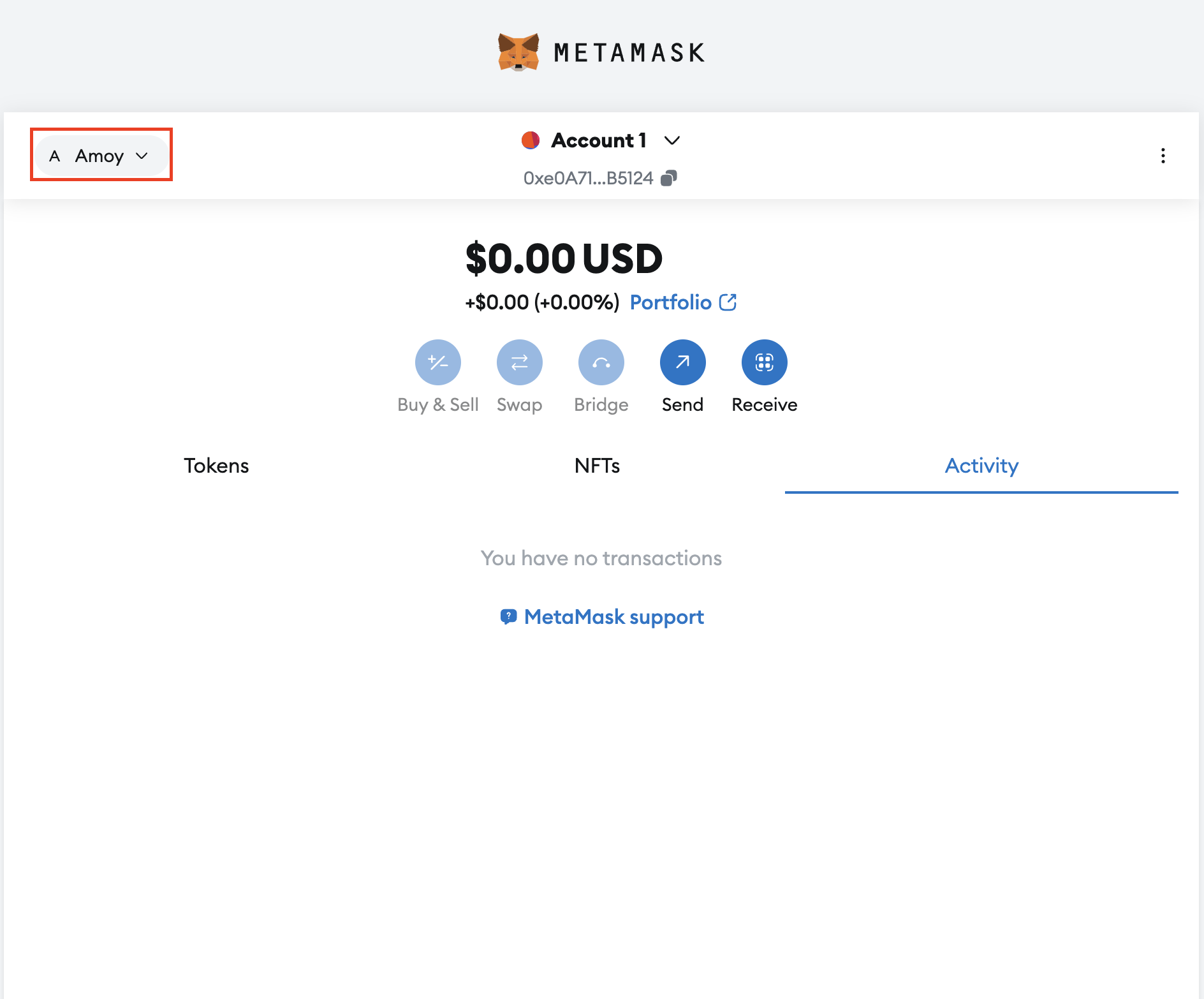
Task: Click the Receive QR icon
Action: tap(765, 362)
